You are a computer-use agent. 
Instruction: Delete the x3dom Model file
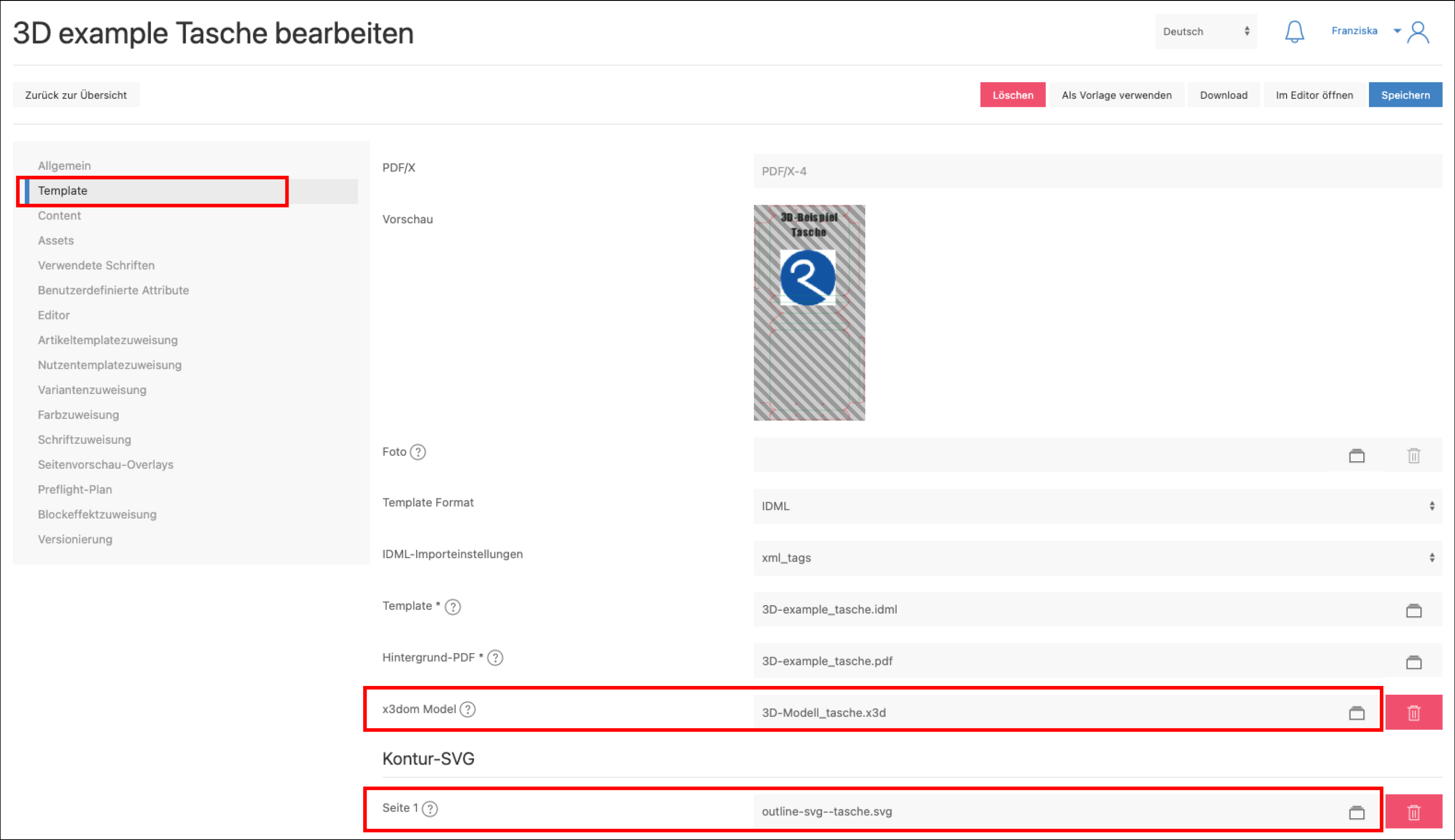(1414, 713)
